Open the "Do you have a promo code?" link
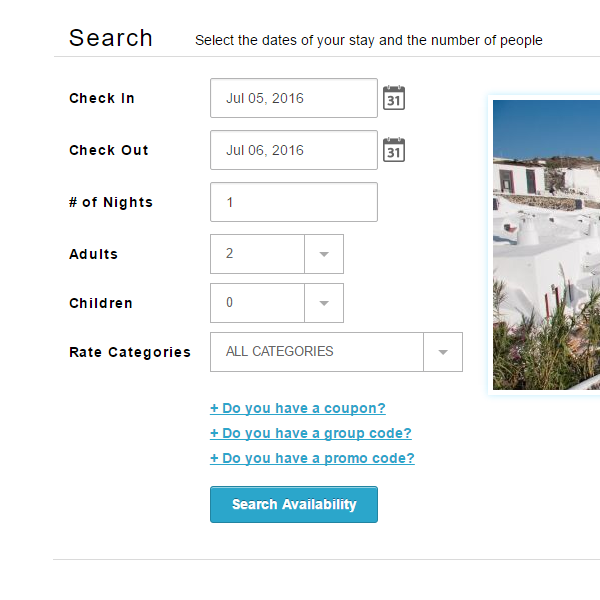The width and height of the screenshot is (600, 600). pyautogui.click(x=312, y=458)
